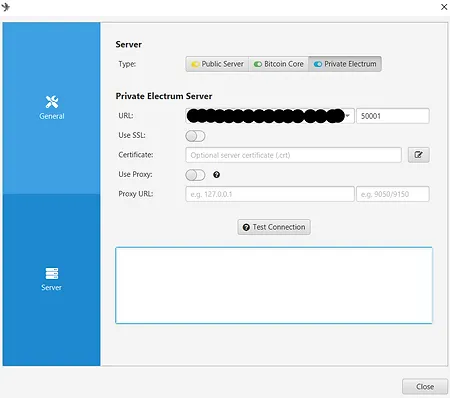Click the port field showing 50001
Screen dimensions: 450x398
(393, 116)
